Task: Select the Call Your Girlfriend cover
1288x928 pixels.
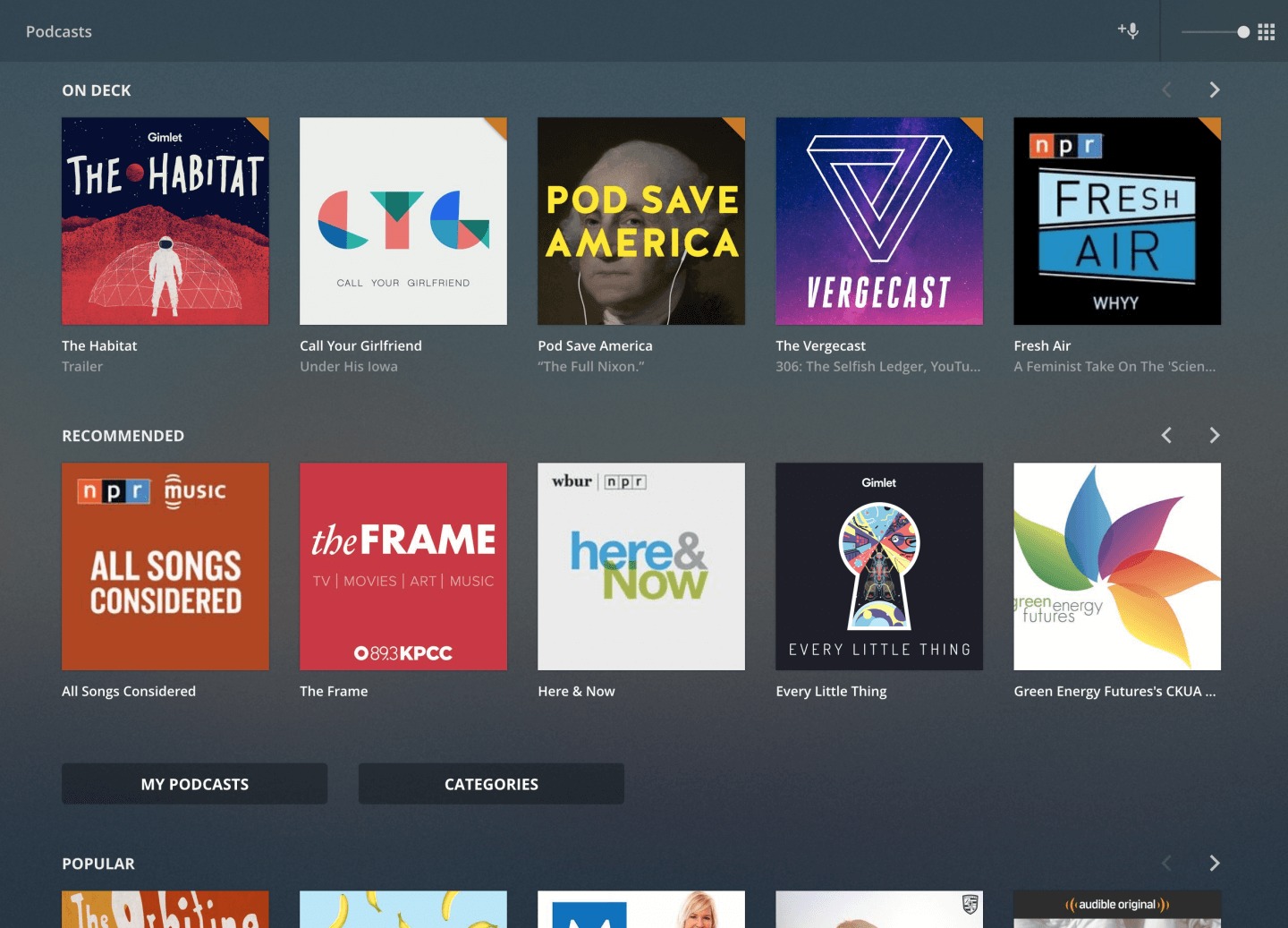Action: (403, 221)
